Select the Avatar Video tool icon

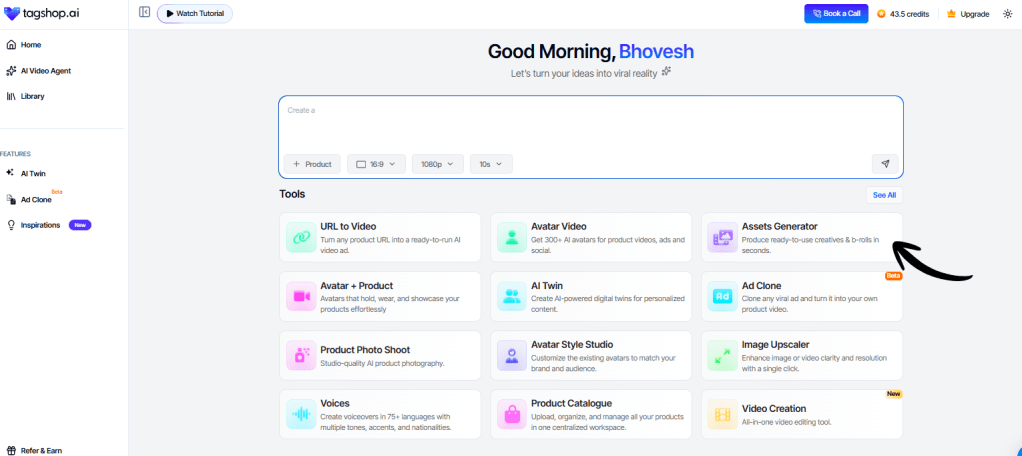point(512,237)
